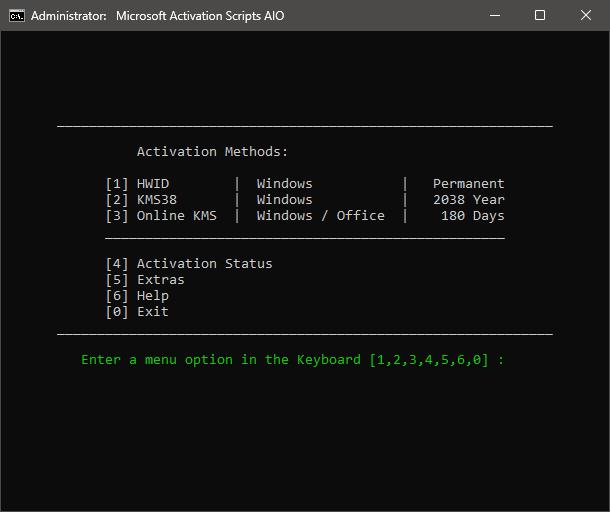Click the 2038 Year label
The width and height of the screenshot is (610, 512).
click(468, 200)
